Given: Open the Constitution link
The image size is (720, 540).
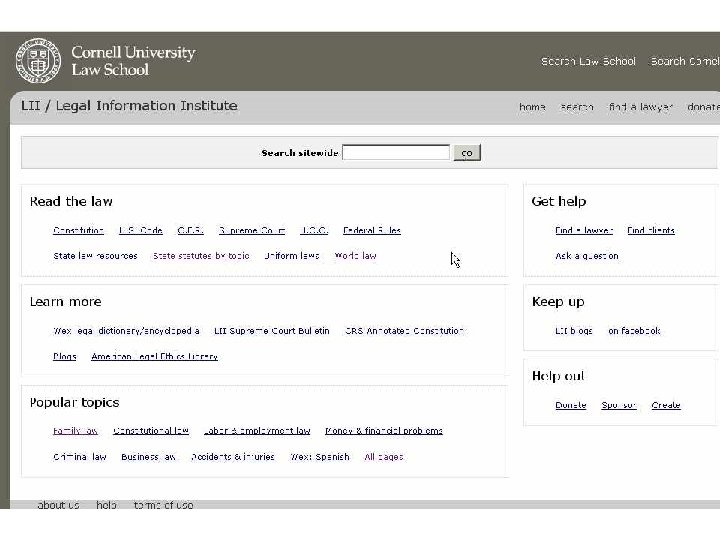Looking at the screenshot, I should click(78, 230).
